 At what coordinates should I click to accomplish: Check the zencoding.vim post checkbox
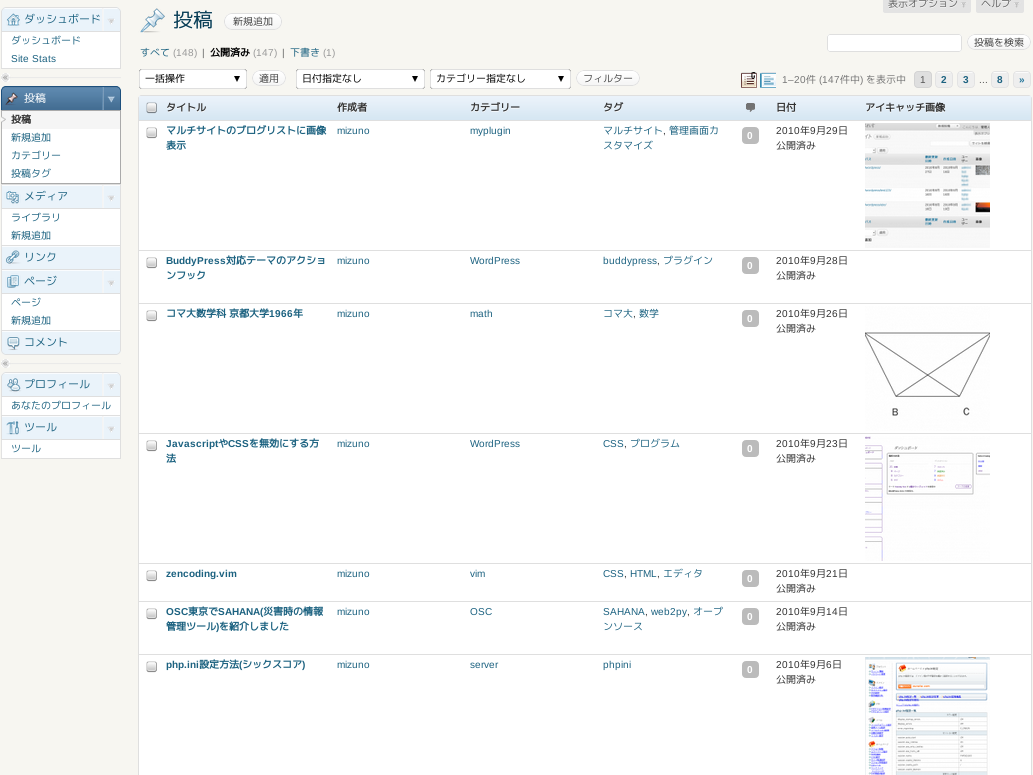(x=152, y=575)
